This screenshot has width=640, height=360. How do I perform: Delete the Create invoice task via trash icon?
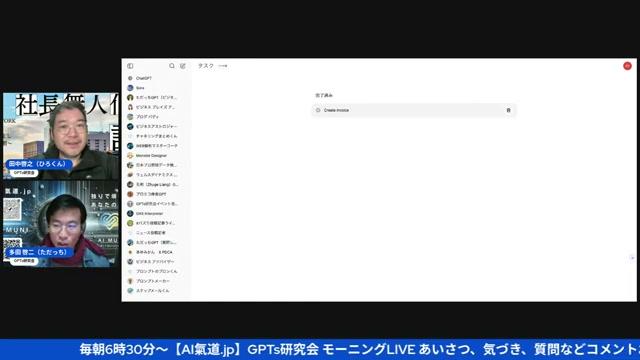[x=509, y=110]
